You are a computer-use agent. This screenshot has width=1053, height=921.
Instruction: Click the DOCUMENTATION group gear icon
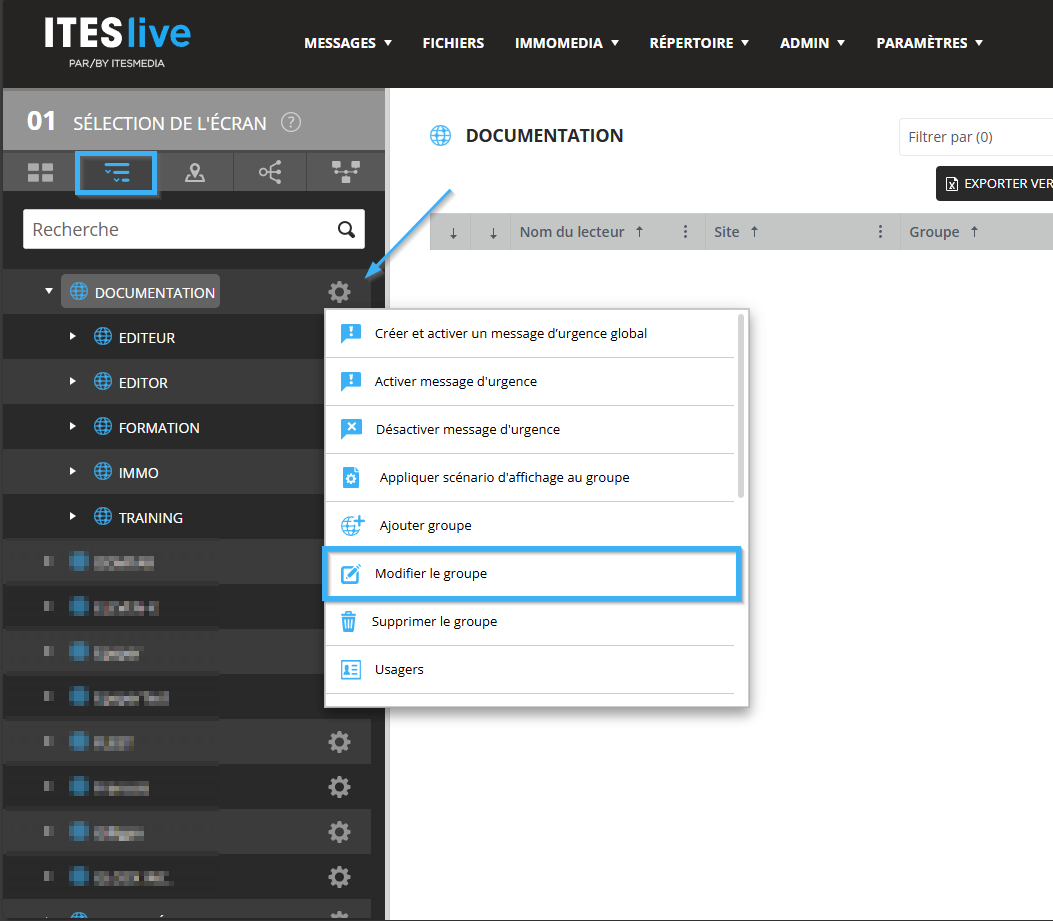point(340,292)
